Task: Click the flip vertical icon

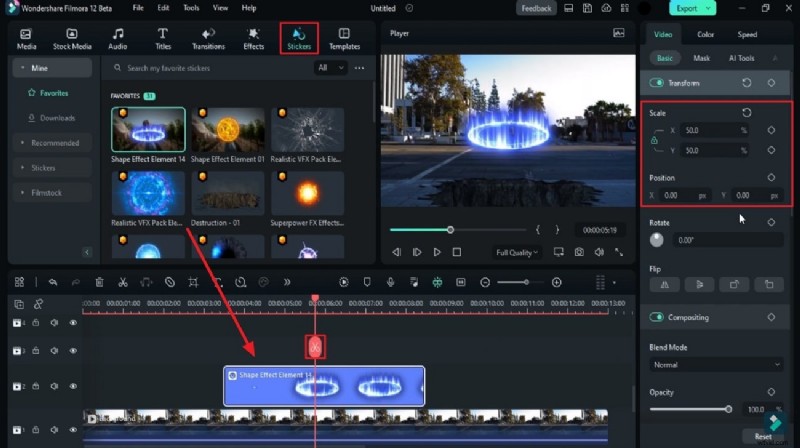Action: [x=699, y=285]
